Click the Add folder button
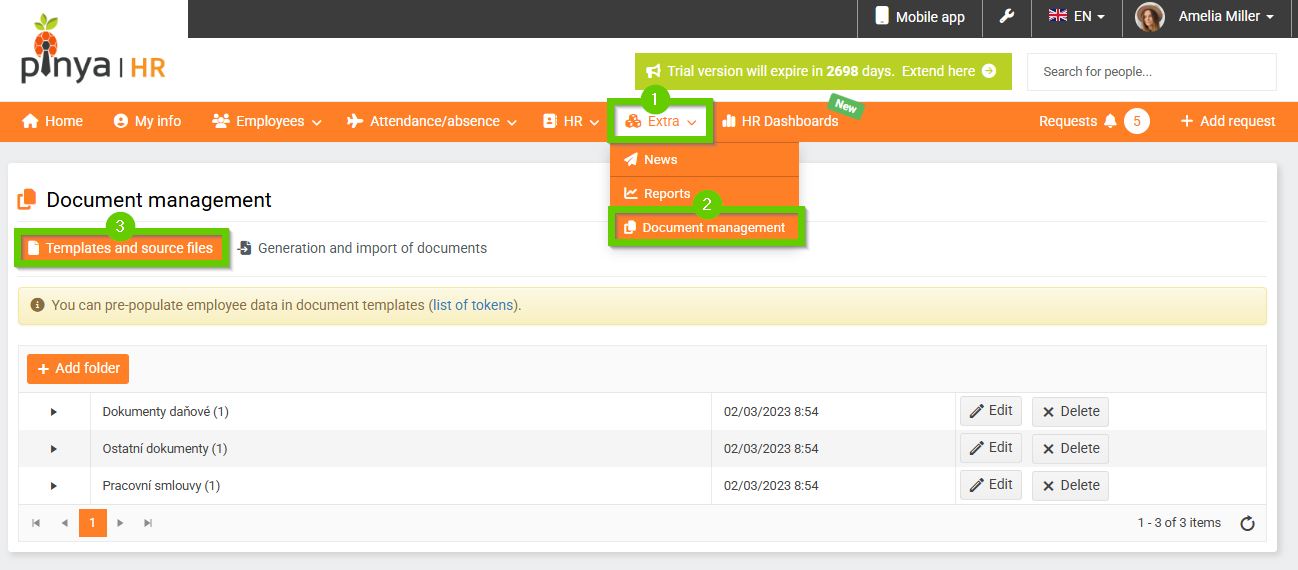 [78, 368]
